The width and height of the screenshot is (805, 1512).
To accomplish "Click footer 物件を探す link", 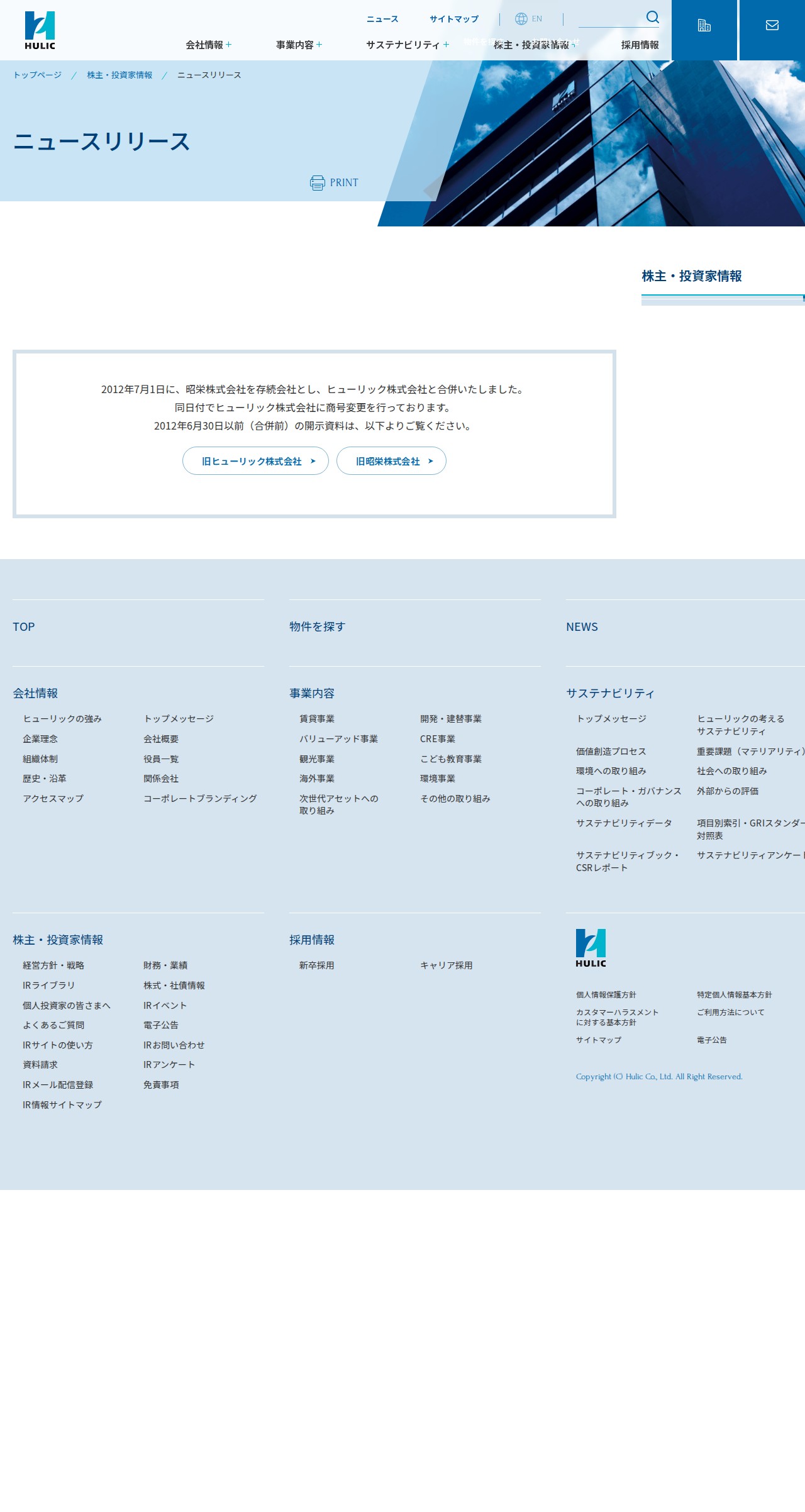I will [x=318, y=626].
